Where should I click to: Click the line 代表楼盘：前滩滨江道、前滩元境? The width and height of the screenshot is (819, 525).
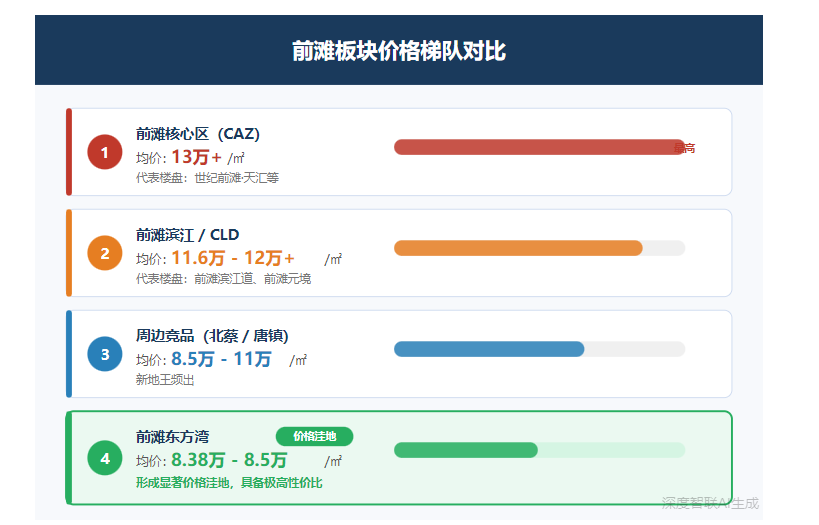point(224,279)
